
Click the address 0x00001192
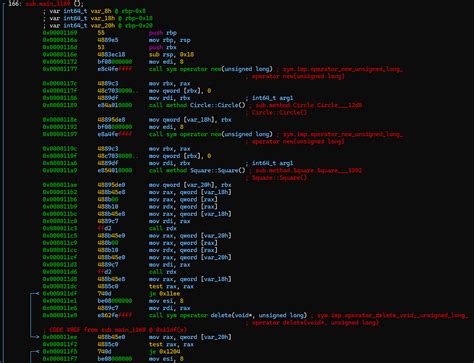pyautogui.click(x=60, y=127)
